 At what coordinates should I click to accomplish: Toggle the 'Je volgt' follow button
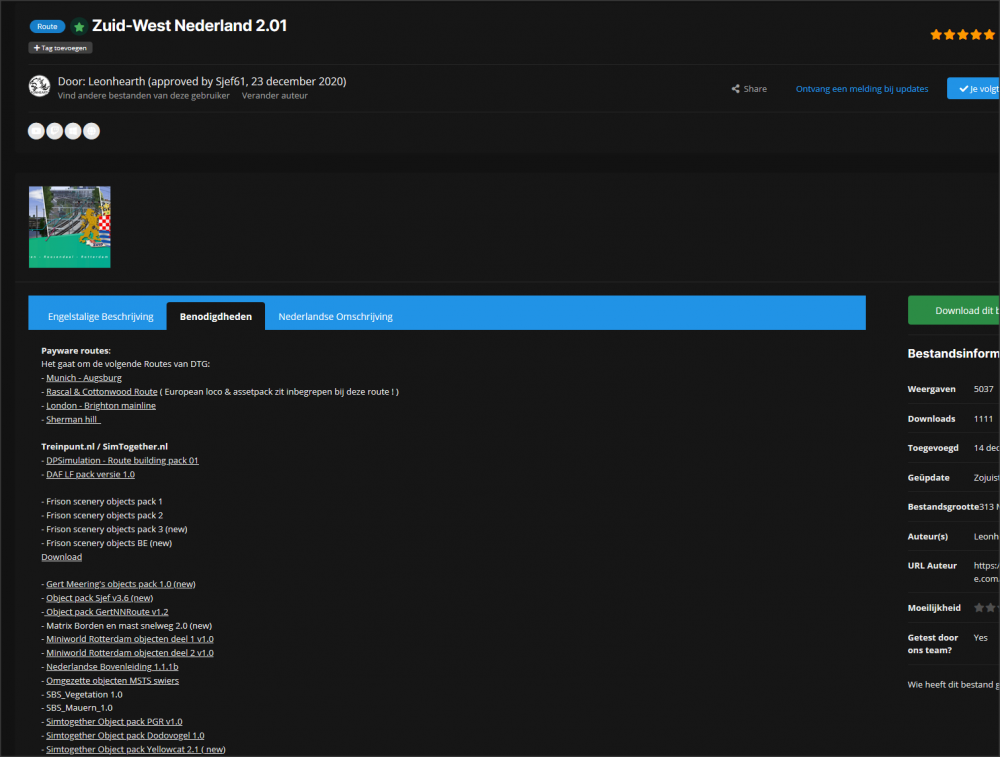click(x=973, y=88)
